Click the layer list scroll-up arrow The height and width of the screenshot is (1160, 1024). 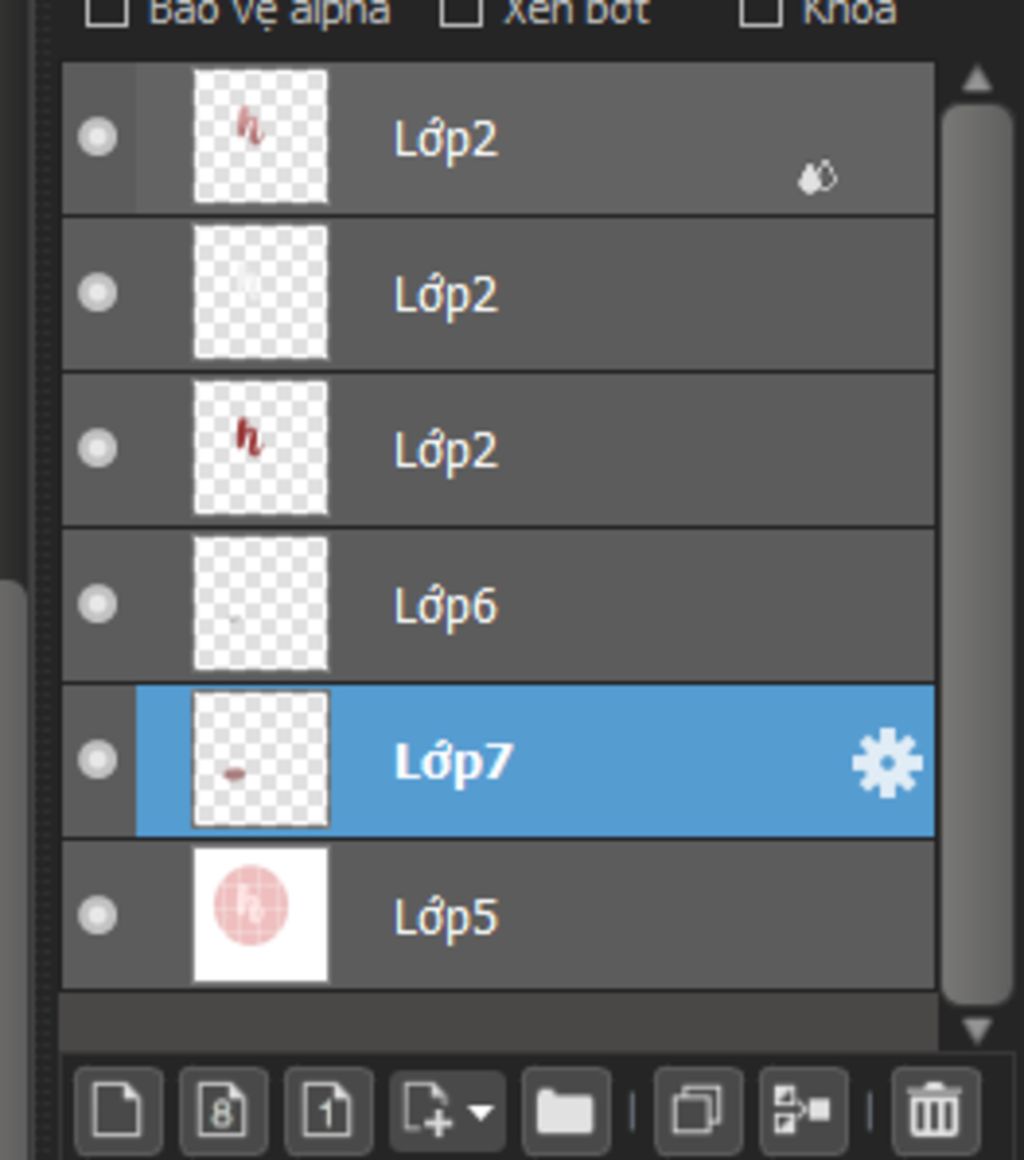[x=977, y=78]
